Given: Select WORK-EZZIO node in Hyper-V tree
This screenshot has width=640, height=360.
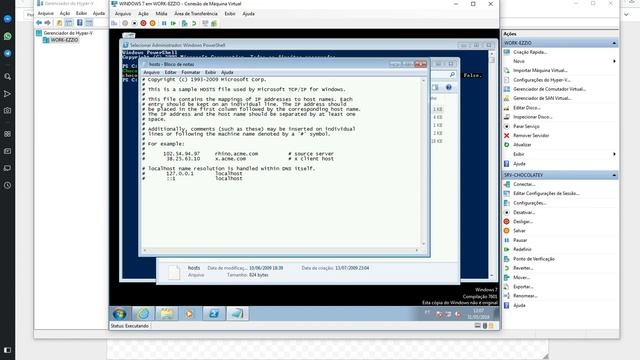Looking at the screenshot, I should [61, 40].
